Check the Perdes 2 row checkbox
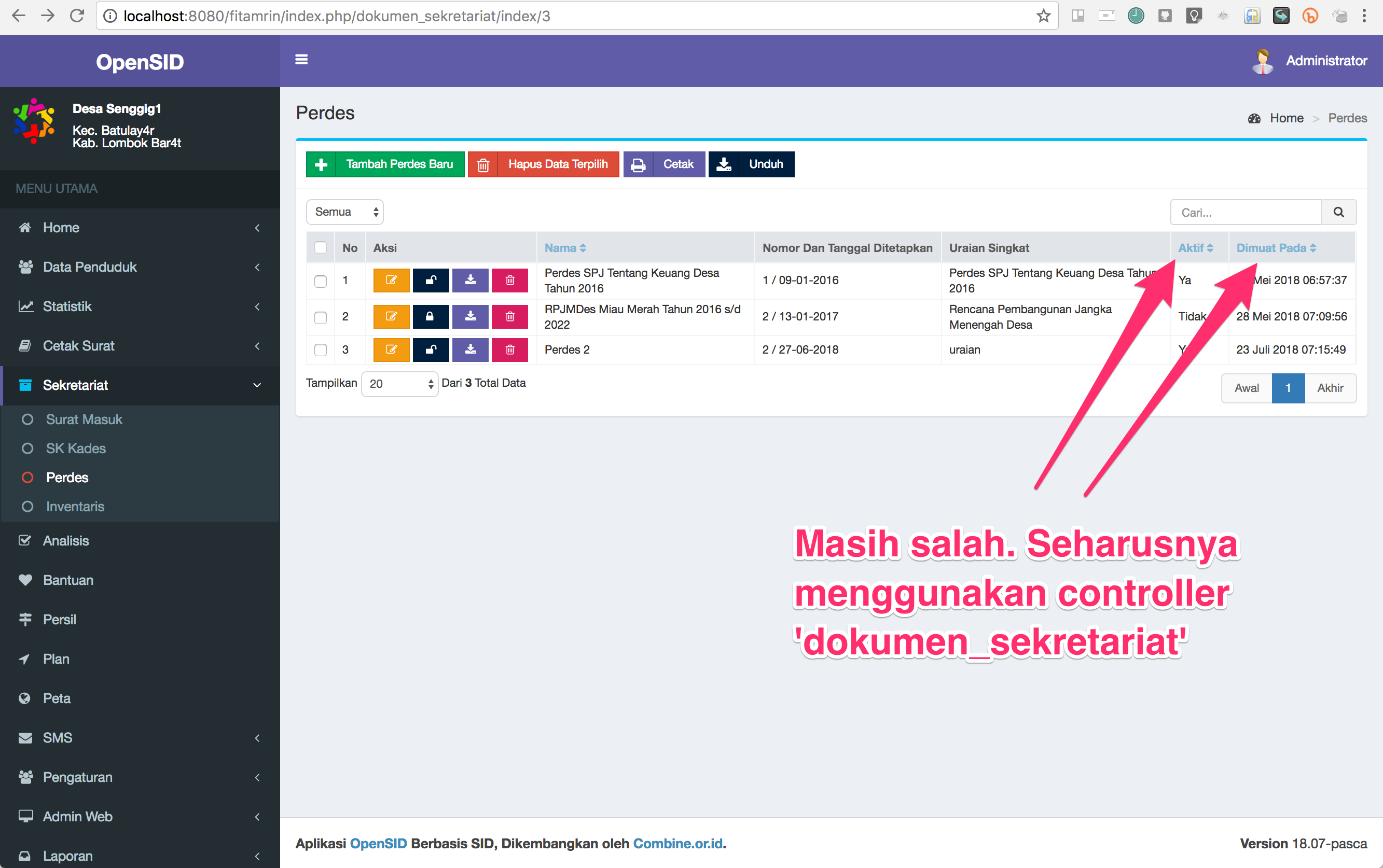The image size is (1383, 868). pos(320,349)
